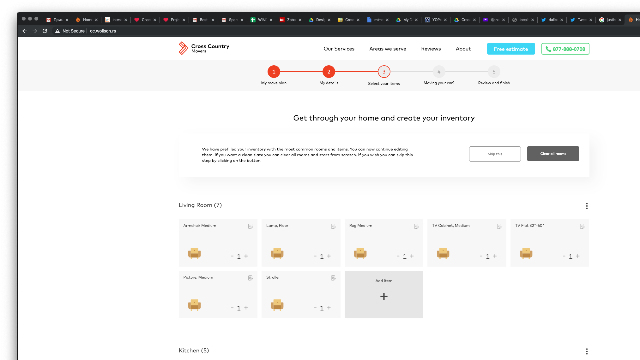Screen dimensions: 640x360
Task: Click step 3 Select your items circle
Action: [384, 72]
